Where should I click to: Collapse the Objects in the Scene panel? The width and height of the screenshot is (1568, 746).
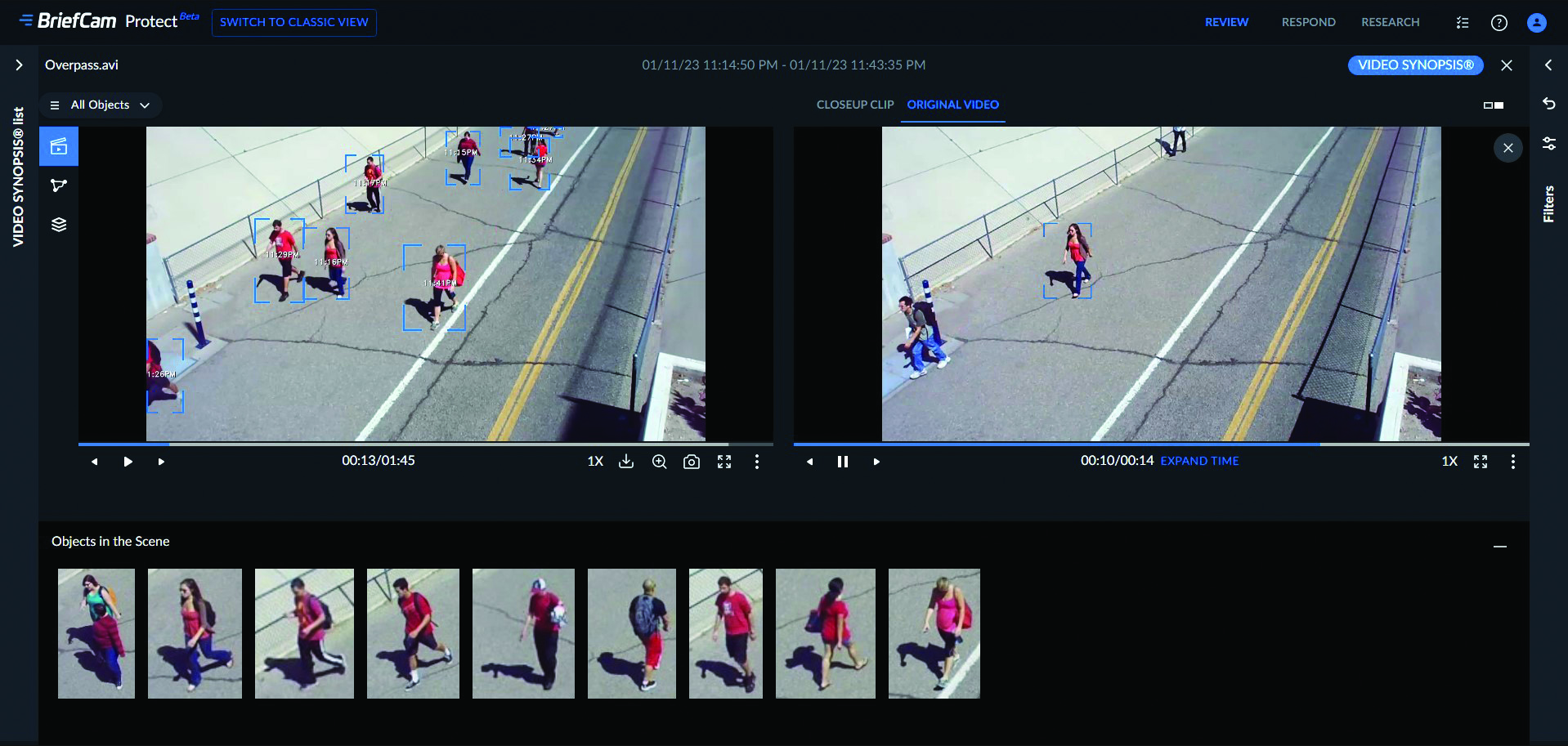1499,546
